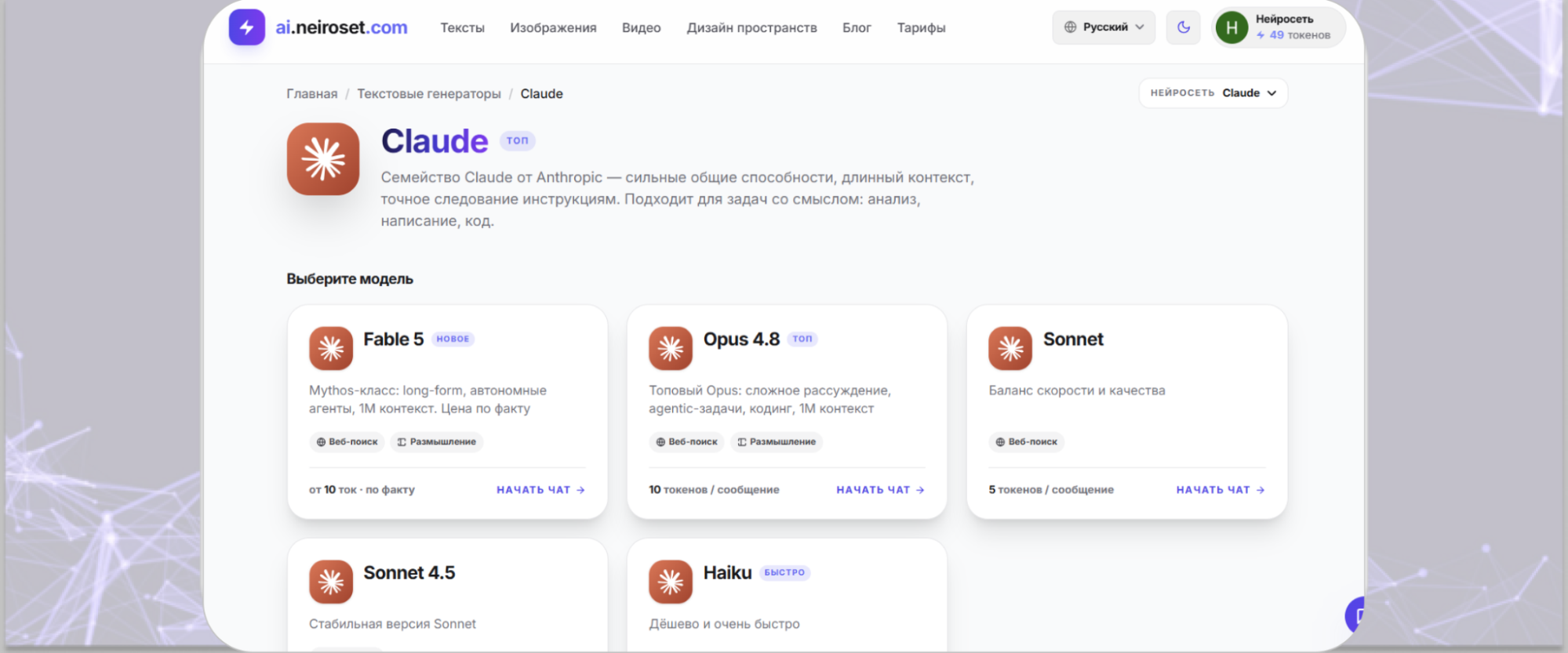The image size is (1568, 653).
Task: Click the Sonnet card icon
Action: [1010, 348]
